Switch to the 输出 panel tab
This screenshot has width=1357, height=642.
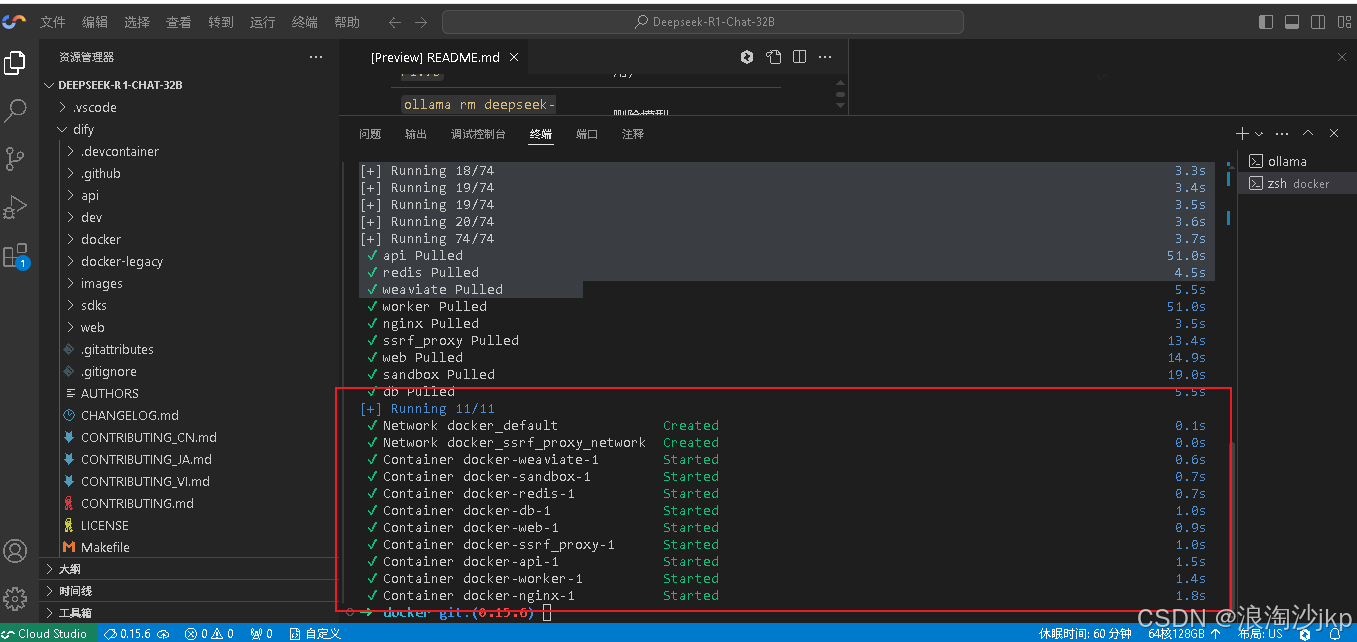click(416, 134)
